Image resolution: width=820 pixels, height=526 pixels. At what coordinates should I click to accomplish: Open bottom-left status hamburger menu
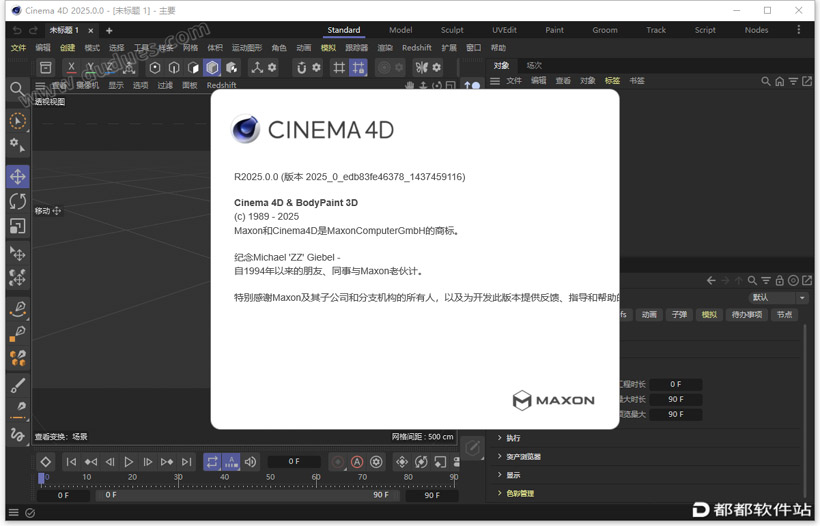click(14, 513)
